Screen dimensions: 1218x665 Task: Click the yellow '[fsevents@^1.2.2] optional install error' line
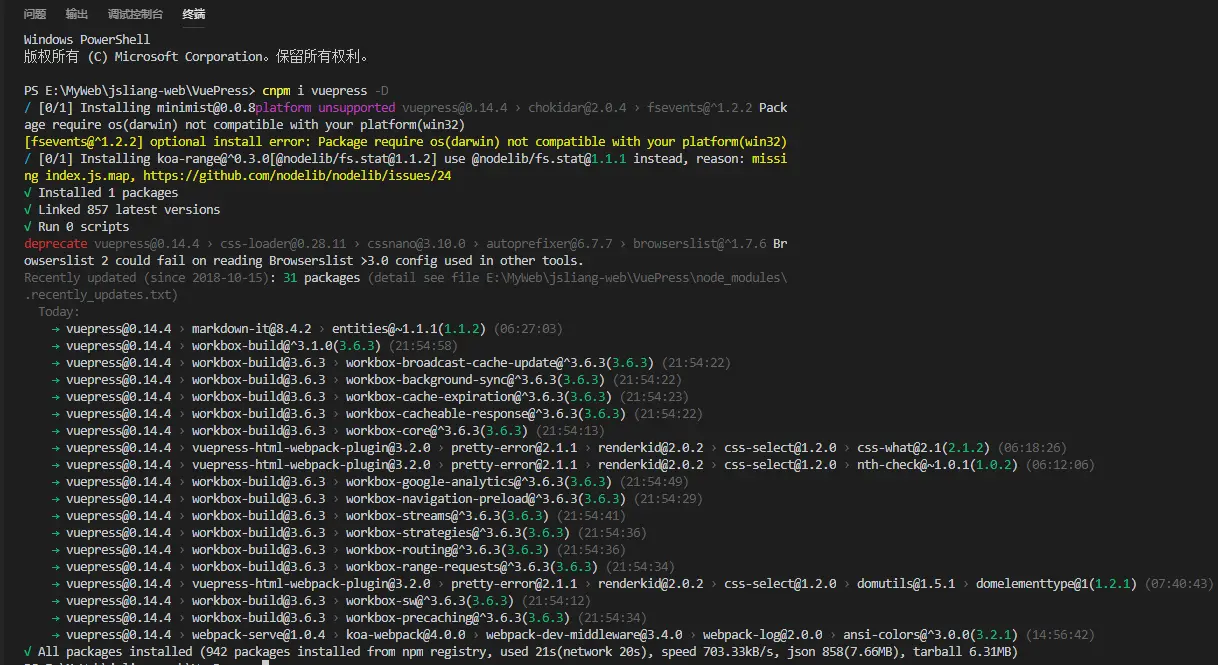point(405,141)
